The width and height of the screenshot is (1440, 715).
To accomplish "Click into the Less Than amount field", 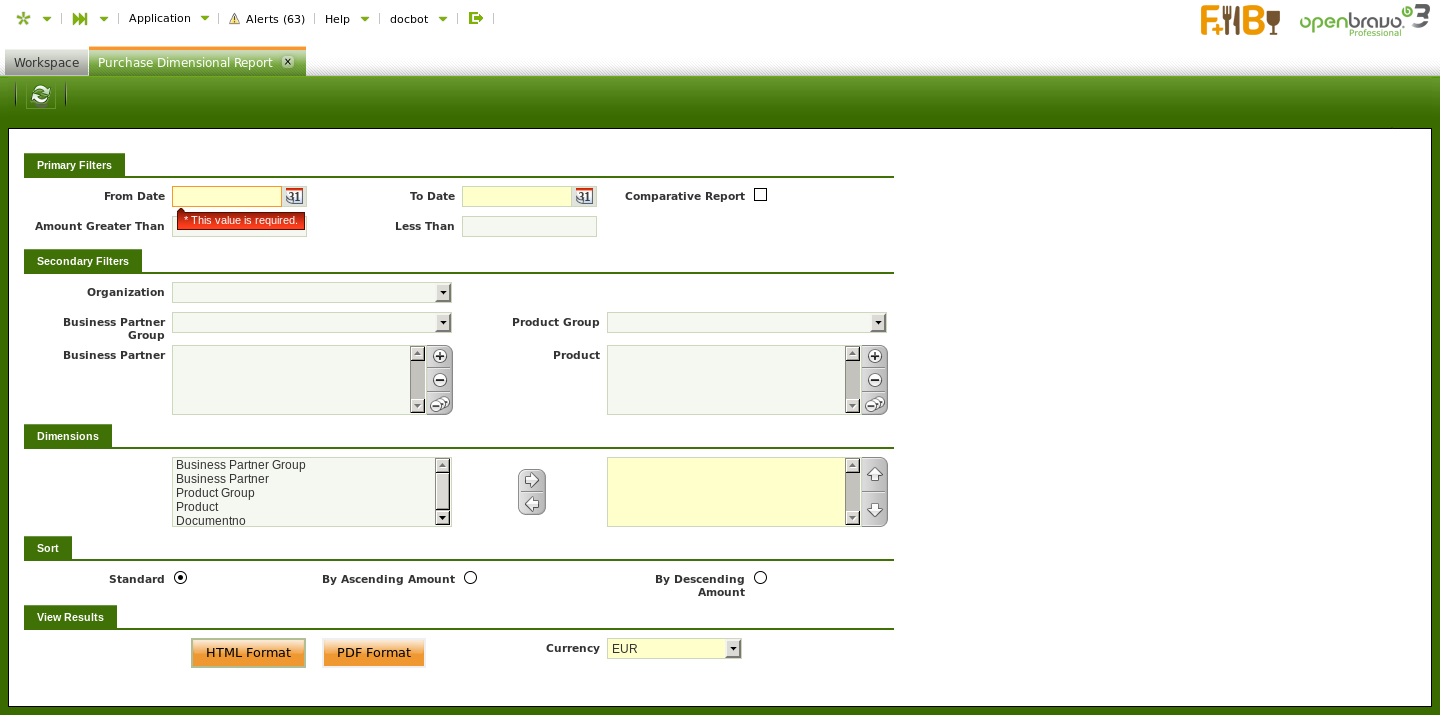I will pos(529,227).
